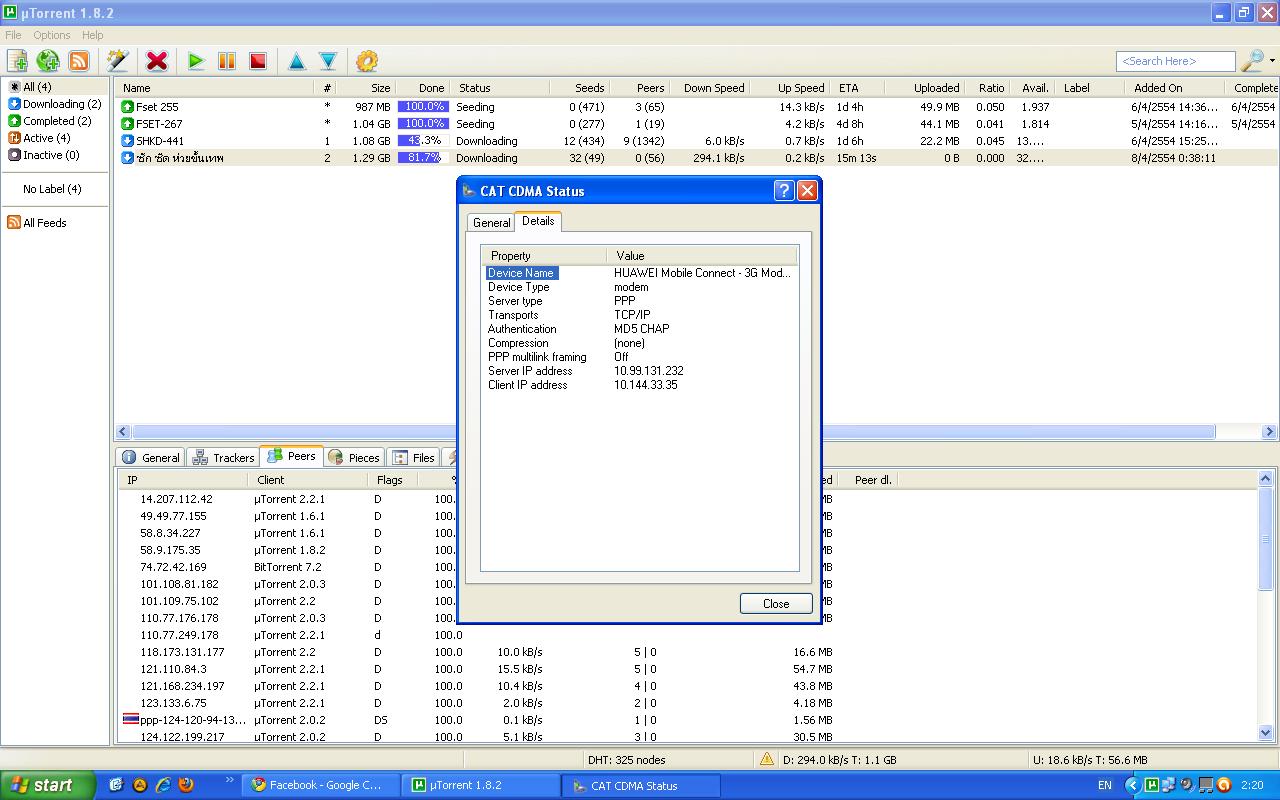Open the Help menu
1280x800 pixels.
[92, 35]
